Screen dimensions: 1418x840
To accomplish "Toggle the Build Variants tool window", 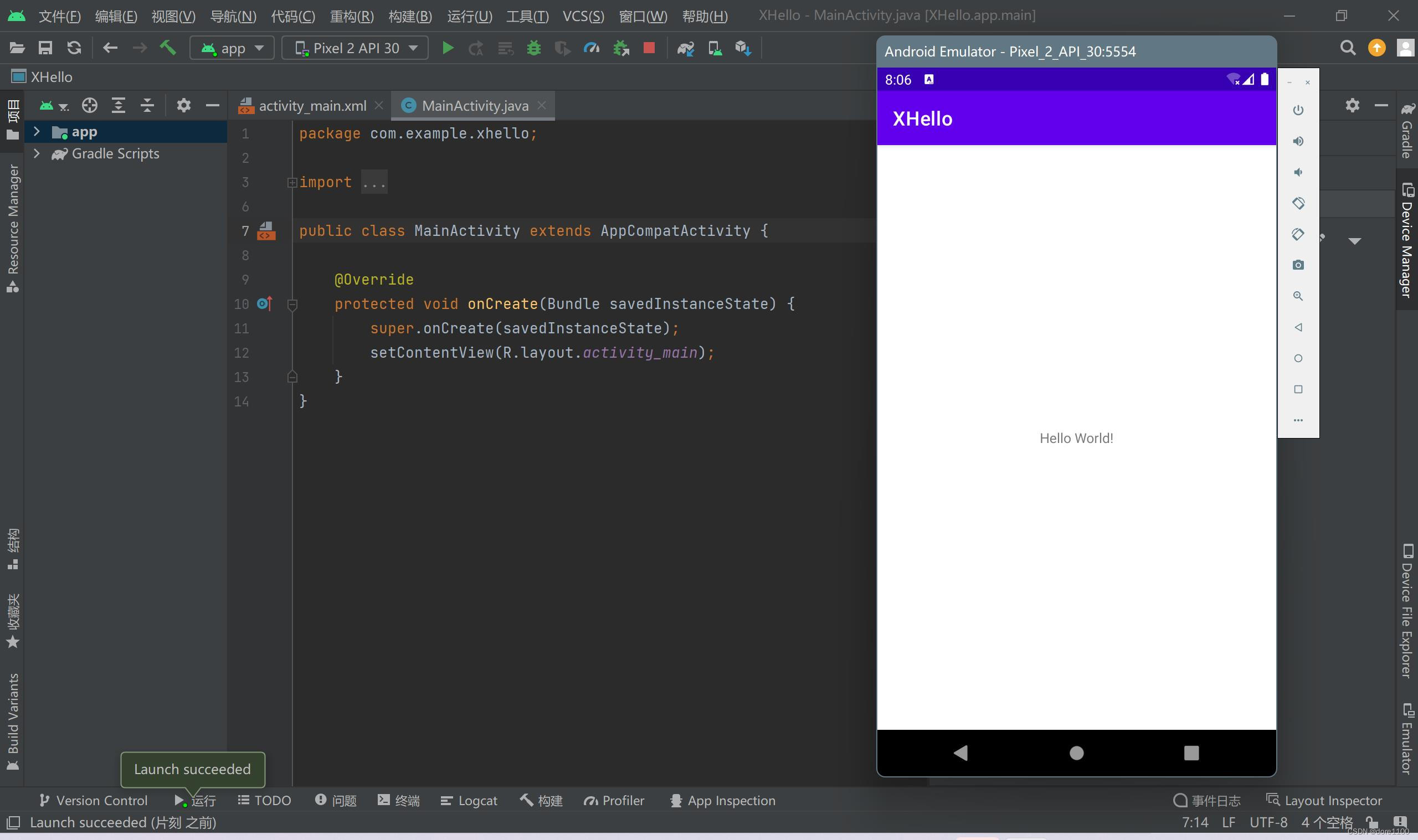I will [x=12, y=720].
